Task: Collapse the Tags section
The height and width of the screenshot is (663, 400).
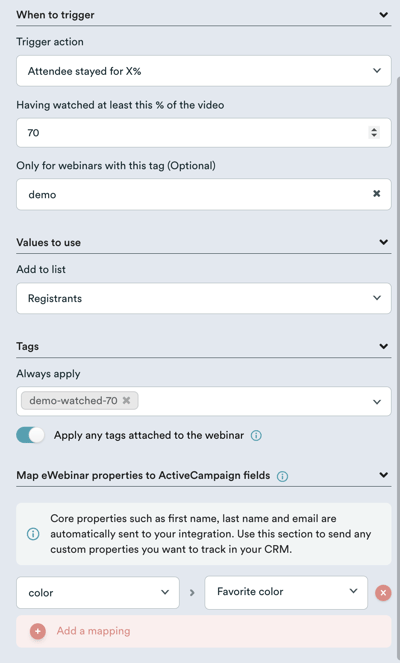Action: coord(384,346)
